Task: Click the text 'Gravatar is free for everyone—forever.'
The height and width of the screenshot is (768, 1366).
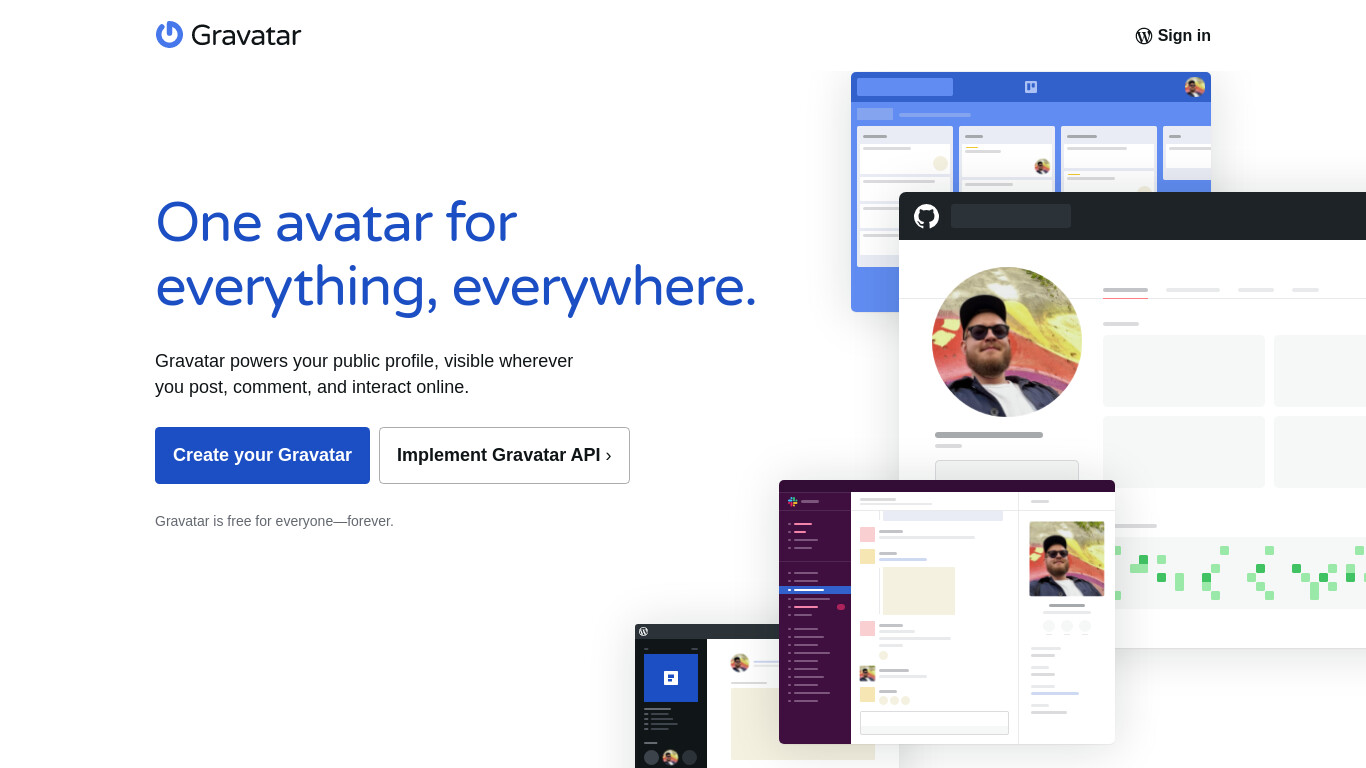Action: coord(274,521)
